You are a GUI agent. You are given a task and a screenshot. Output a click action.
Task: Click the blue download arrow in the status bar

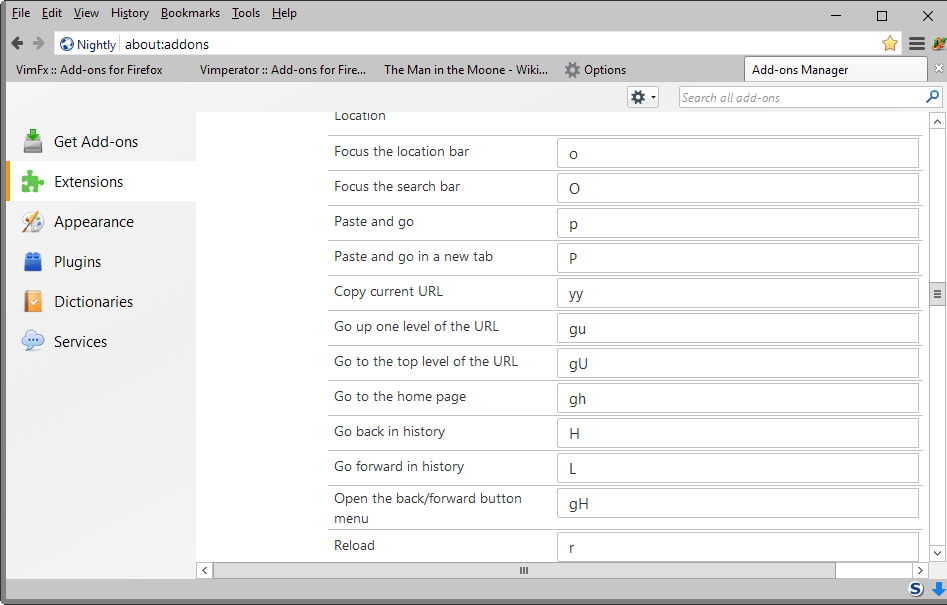939,589
